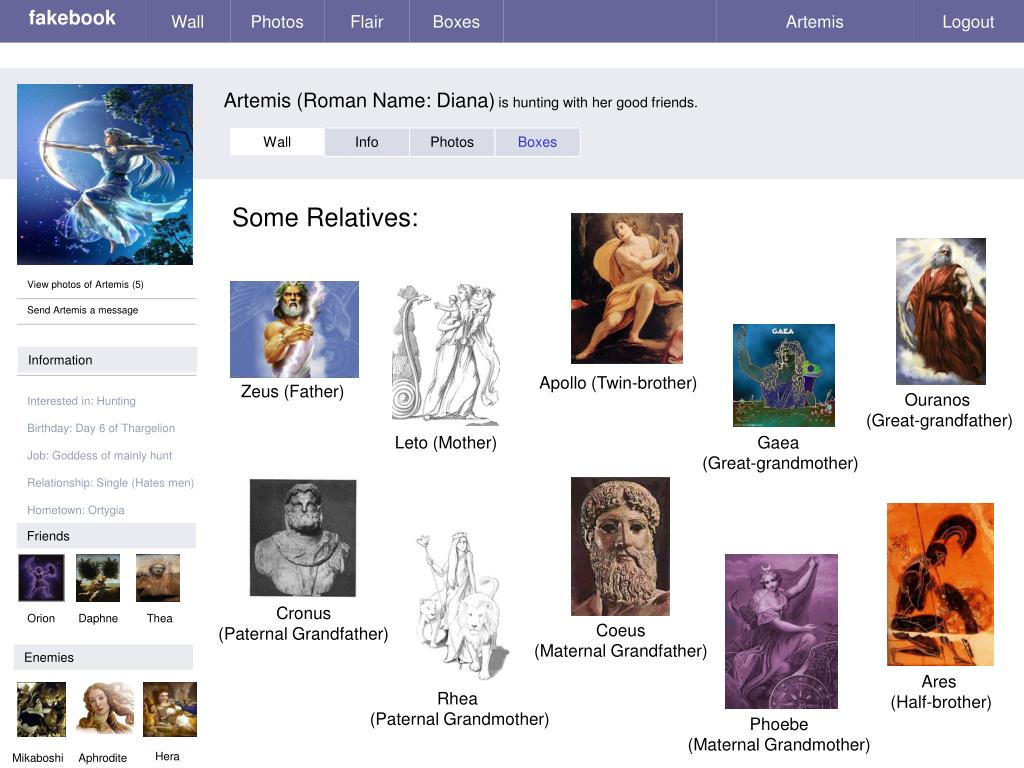Open the Artemis account link in the top bar

(x=814, y=22)
